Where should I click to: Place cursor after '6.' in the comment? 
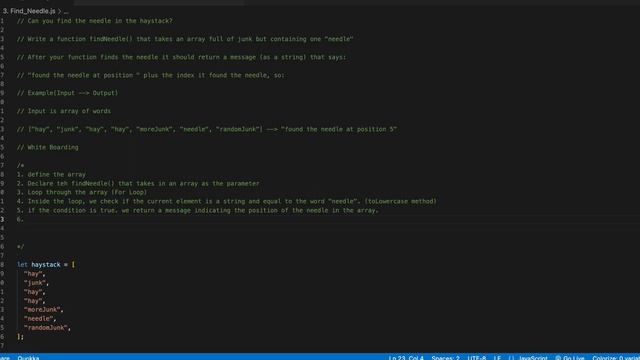coord(24,219)
